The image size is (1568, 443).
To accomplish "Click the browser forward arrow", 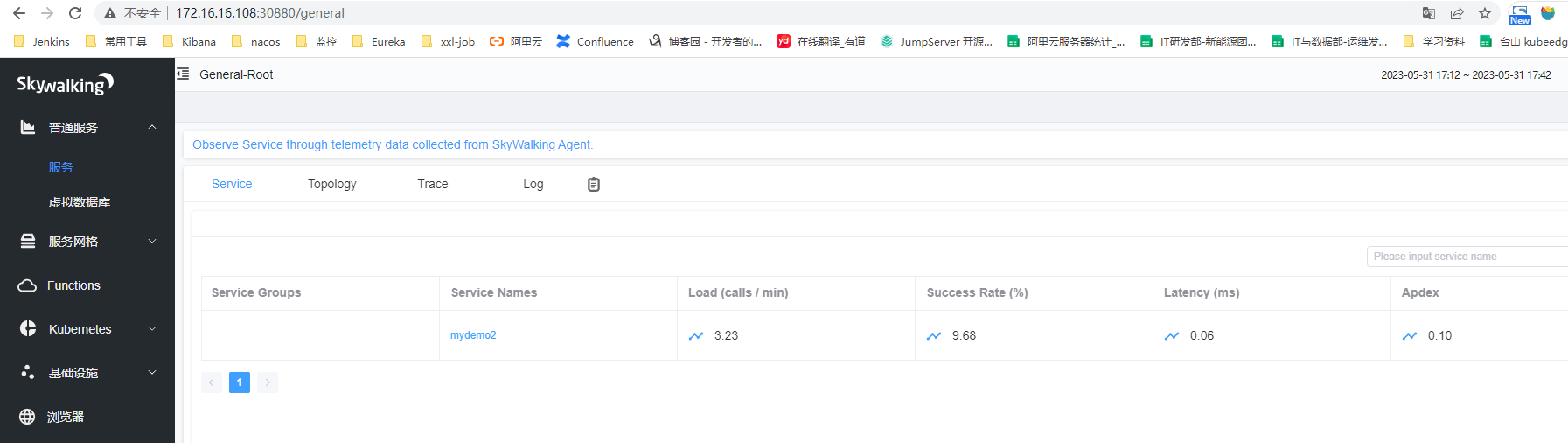I will [47, 13].
